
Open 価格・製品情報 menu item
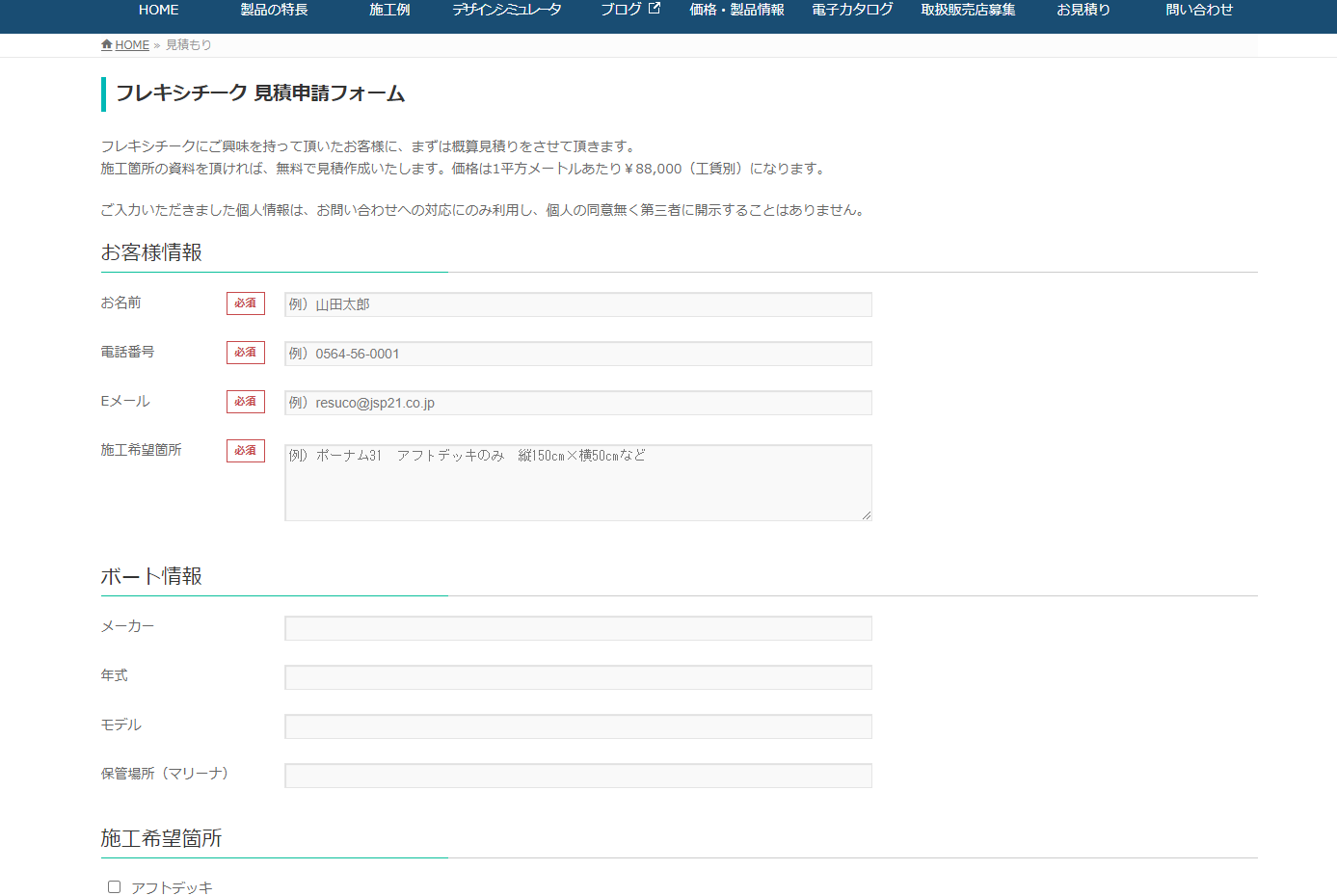(x=736, y=10)
